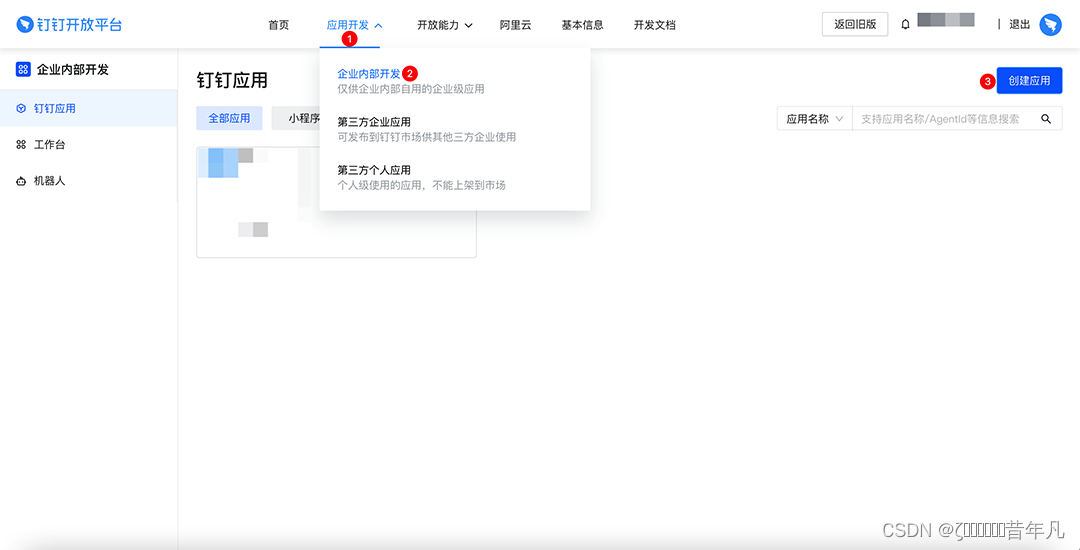Click the 工作台 grid icon in sidebar
The image size is (1080, 550).
pos(21,145)
